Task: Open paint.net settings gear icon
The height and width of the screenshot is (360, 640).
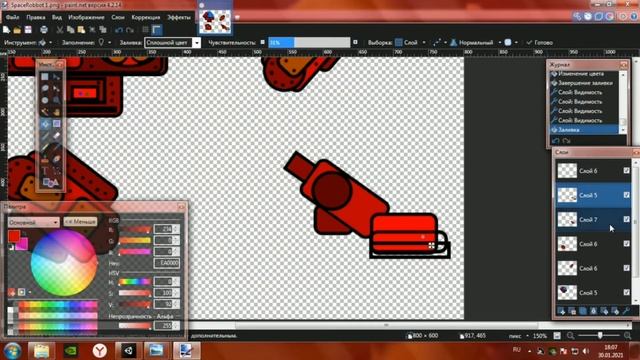Action: coord(623,16)
